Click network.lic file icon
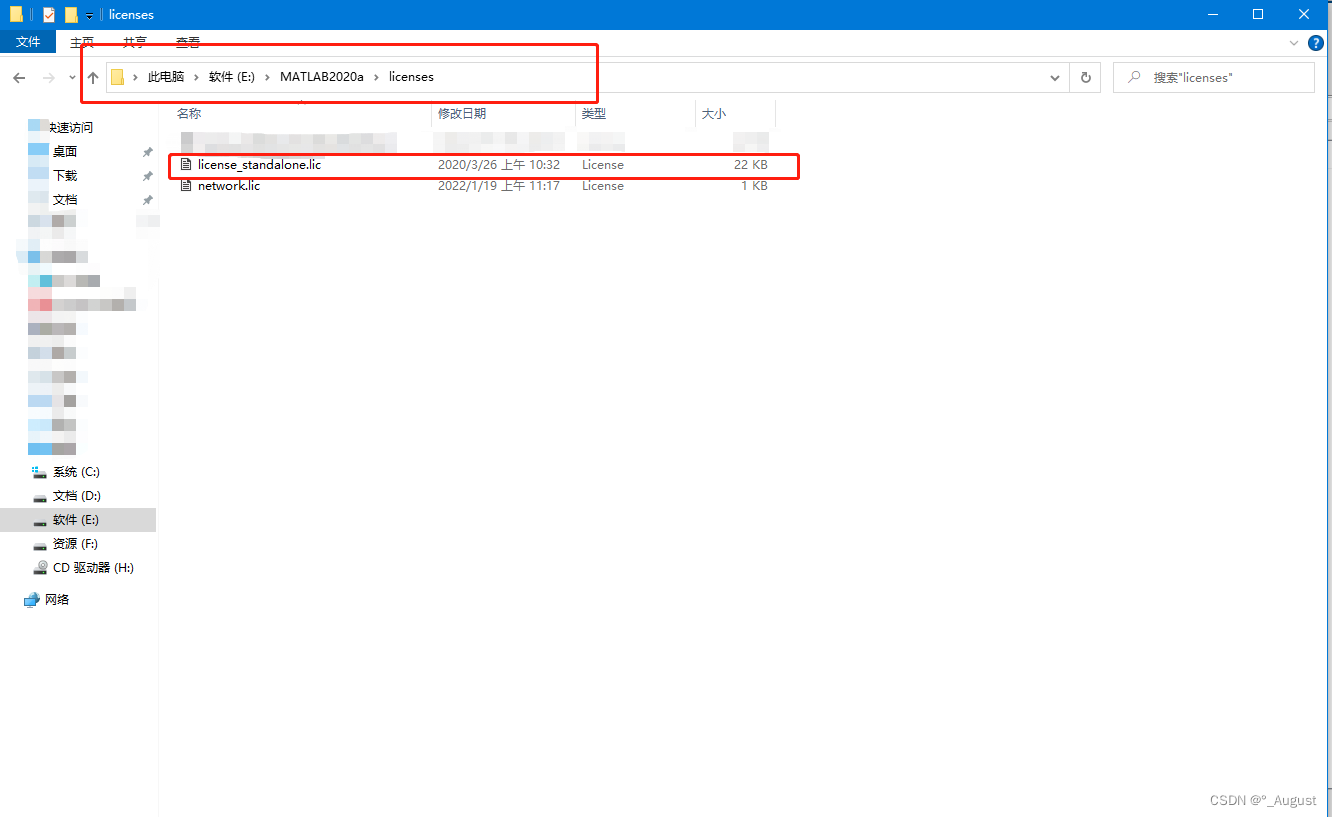 coord(185,186)
